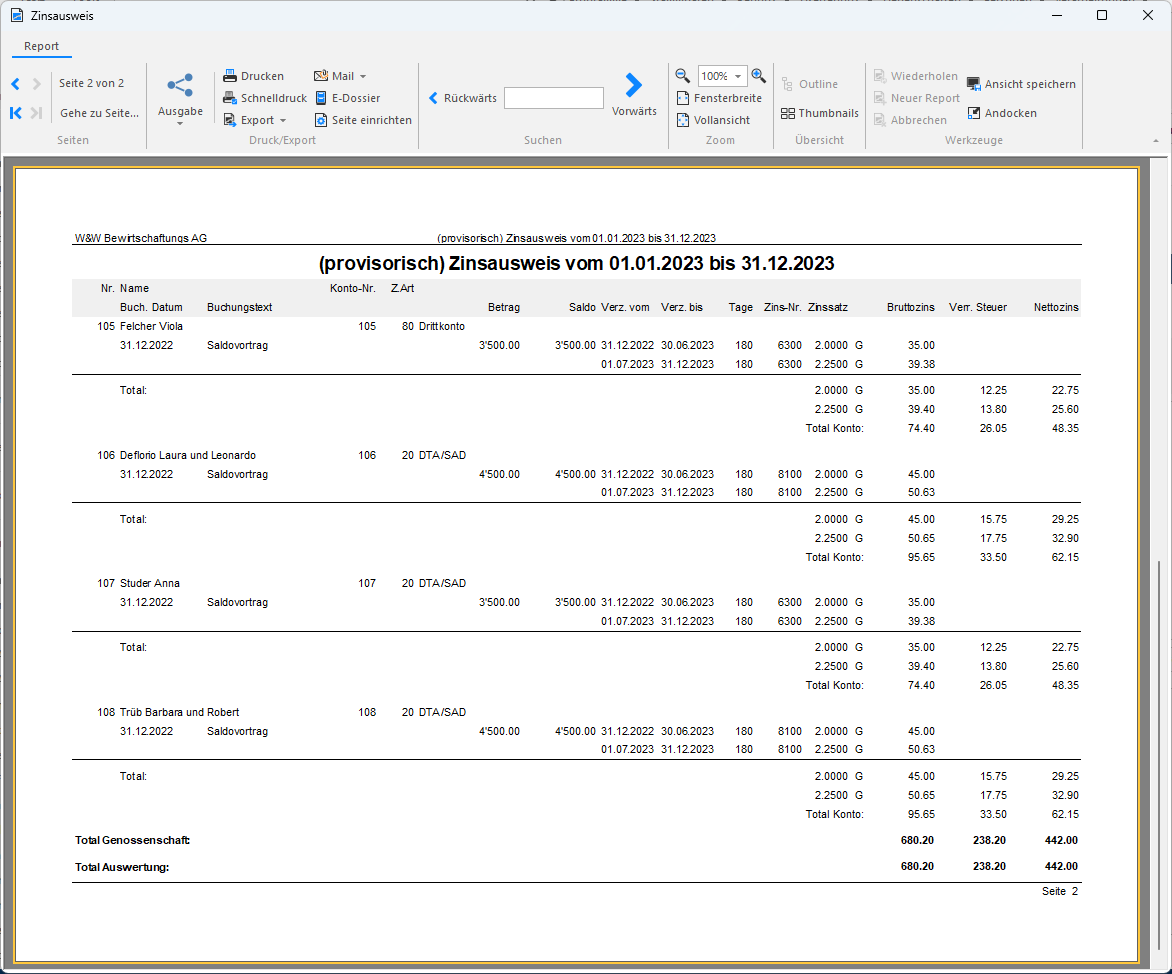
Task: Search Vorwärts with the blue arrow
Action: (634, 94)
